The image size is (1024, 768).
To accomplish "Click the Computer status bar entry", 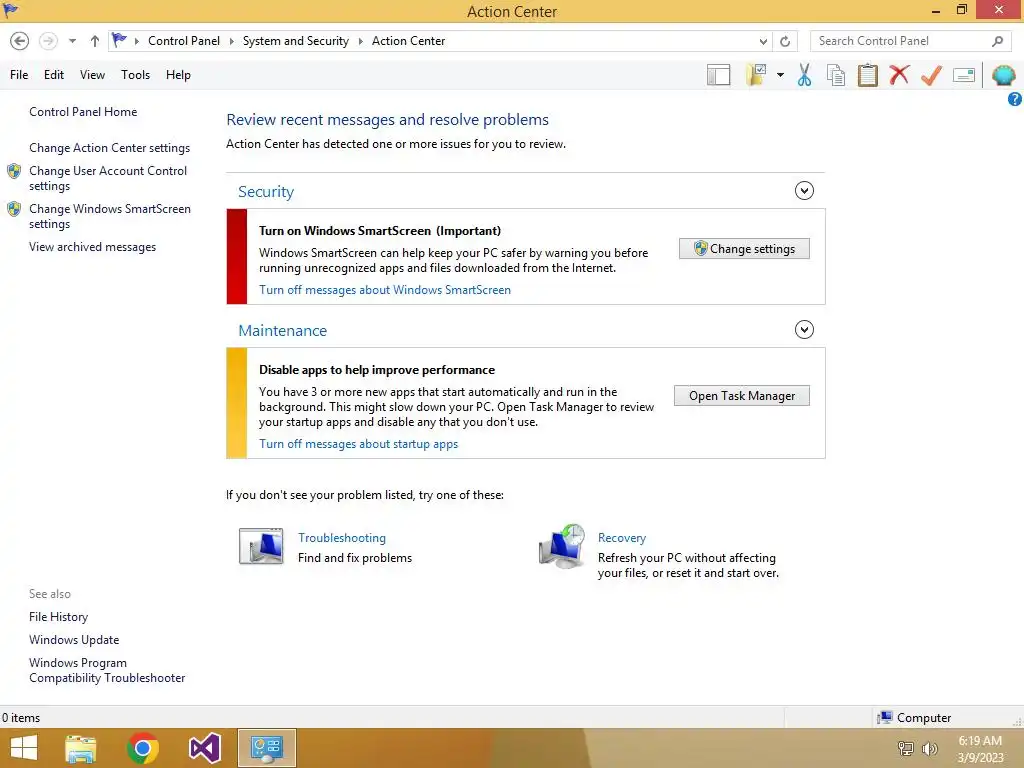I will pyautogui.click(x=914, y=718).
